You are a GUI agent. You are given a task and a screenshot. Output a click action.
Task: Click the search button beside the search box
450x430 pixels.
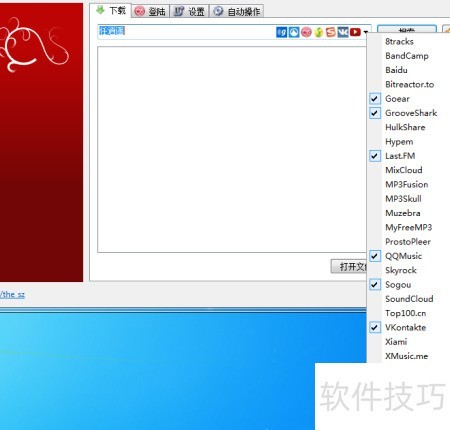407,30
